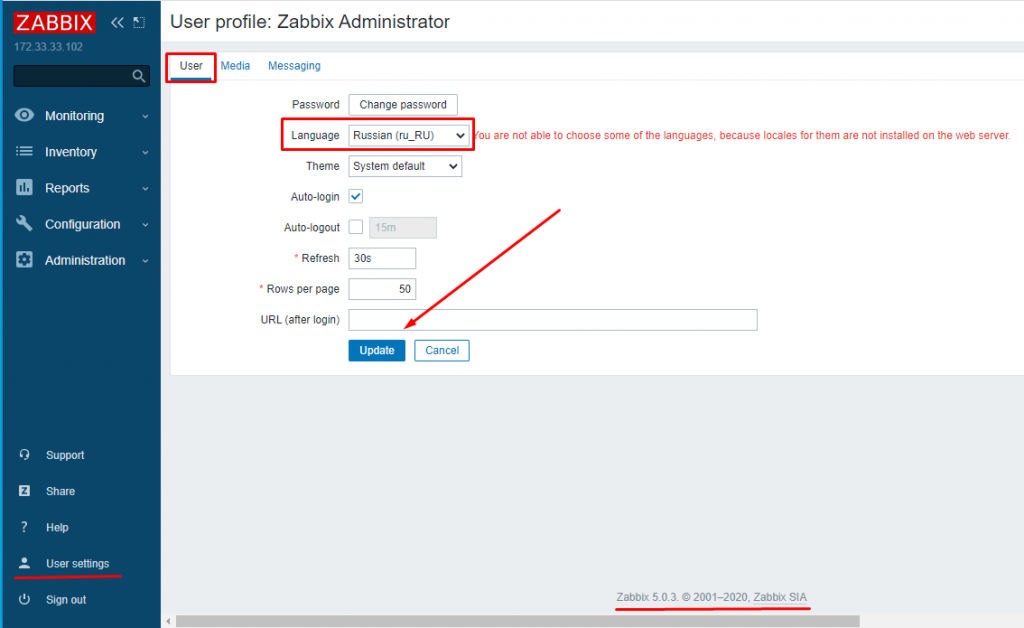Click the sidebar hide/compact view icon
Screen dimensions: 1024x628
pos(139,23)
